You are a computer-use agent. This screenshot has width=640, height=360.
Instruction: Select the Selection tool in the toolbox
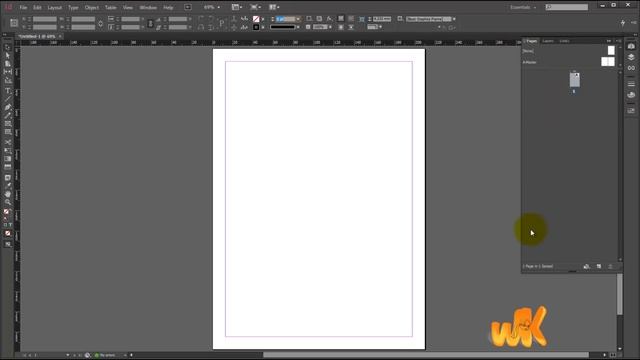[8, 47]
